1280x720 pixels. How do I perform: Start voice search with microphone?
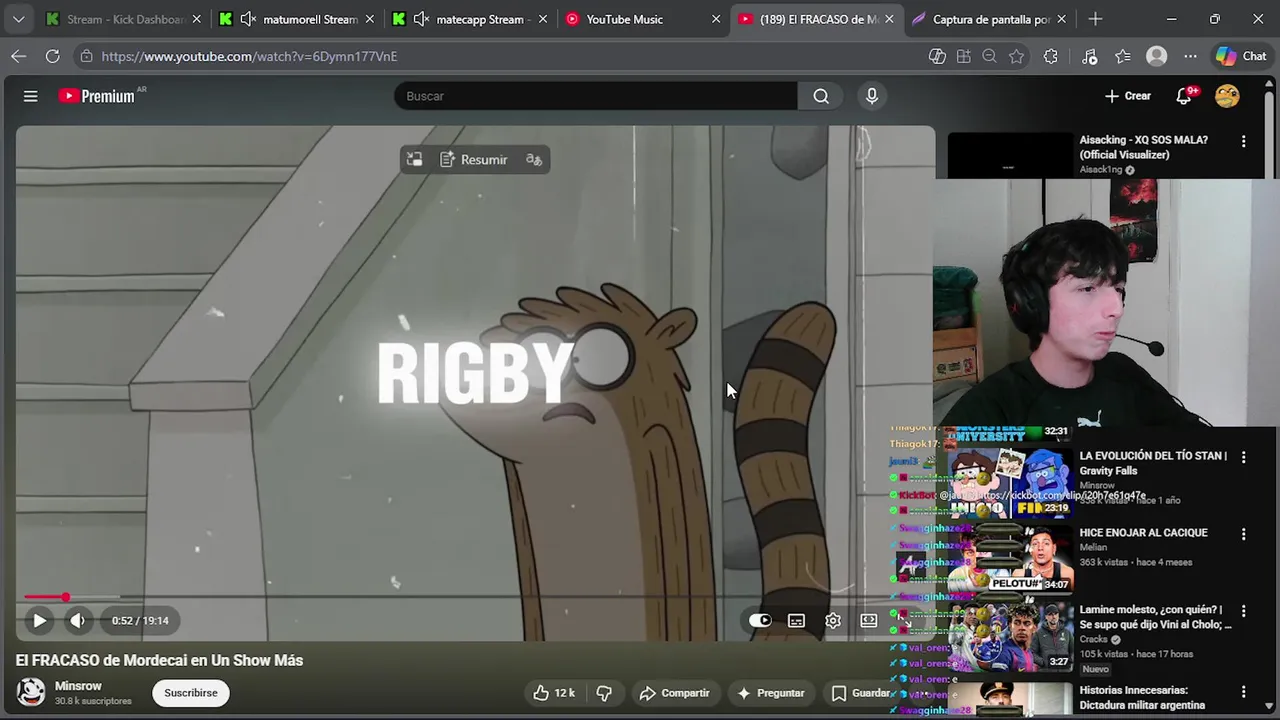pyautogui.click(x=872, y=96)
